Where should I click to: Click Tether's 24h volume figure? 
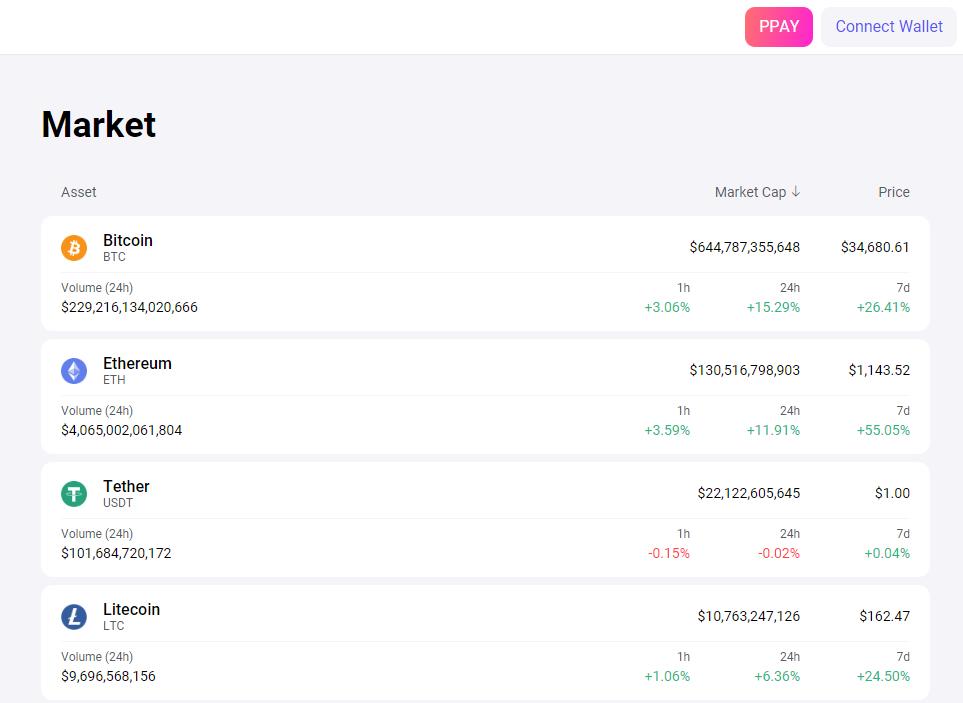click(x=115, y=553)
